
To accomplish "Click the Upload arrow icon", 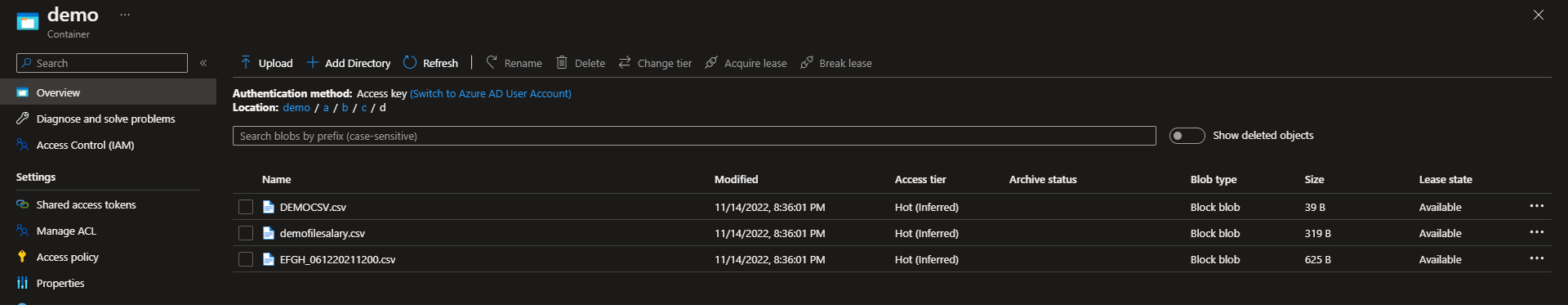I will (246, 62).
